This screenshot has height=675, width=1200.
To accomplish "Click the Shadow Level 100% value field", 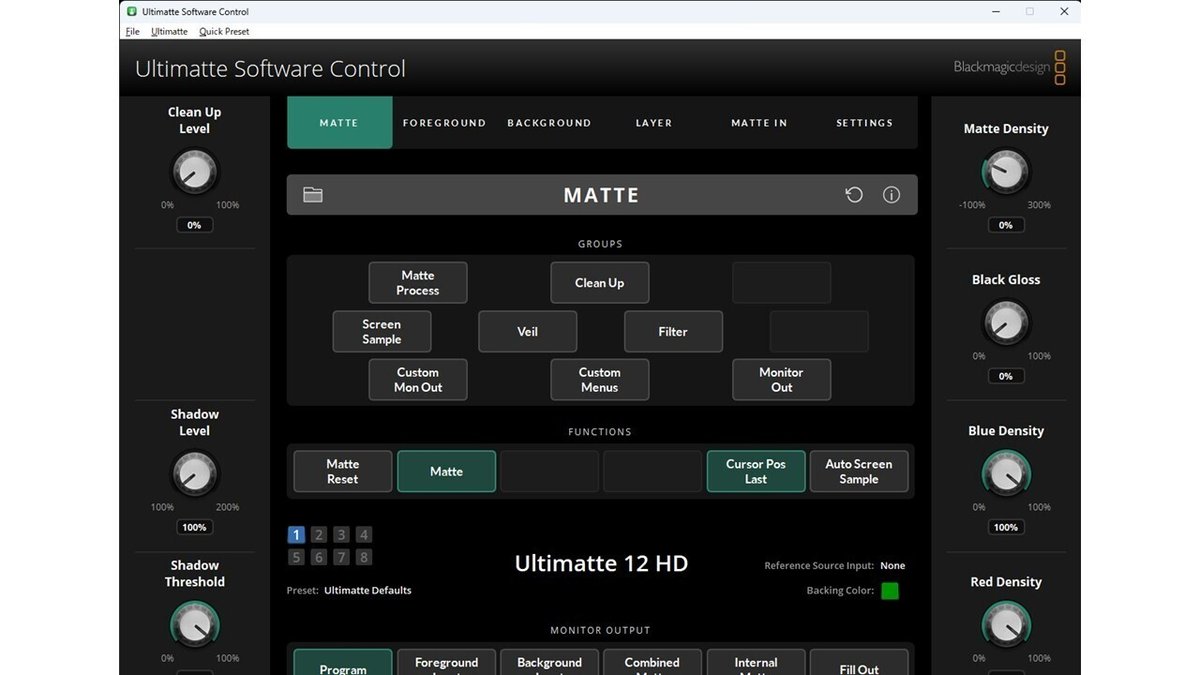I will (x=194, y=527).
